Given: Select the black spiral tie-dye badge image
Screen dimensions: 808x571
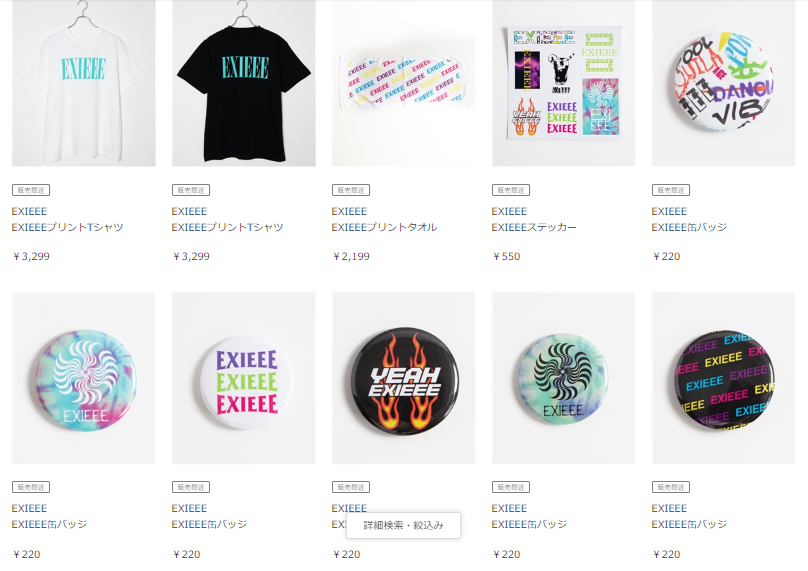Looking at the screenshot, I should pos(564,378).
